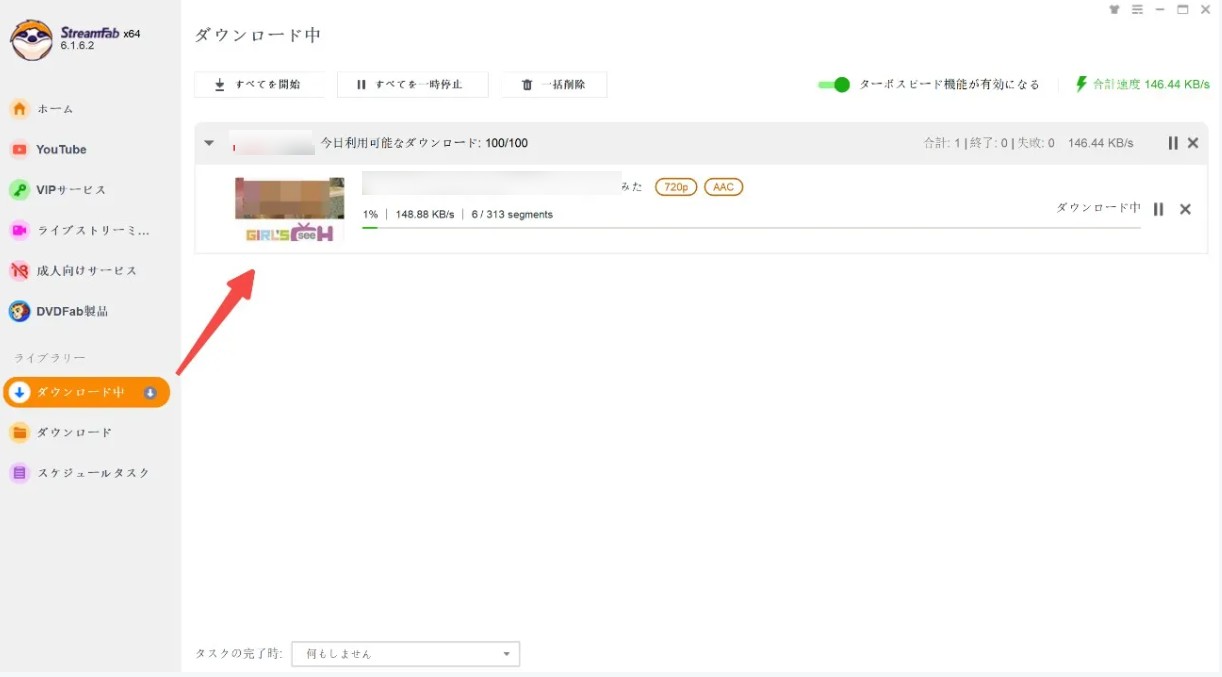Click the bulk delete trash button

pyautogui.click(x=553, y=85)
